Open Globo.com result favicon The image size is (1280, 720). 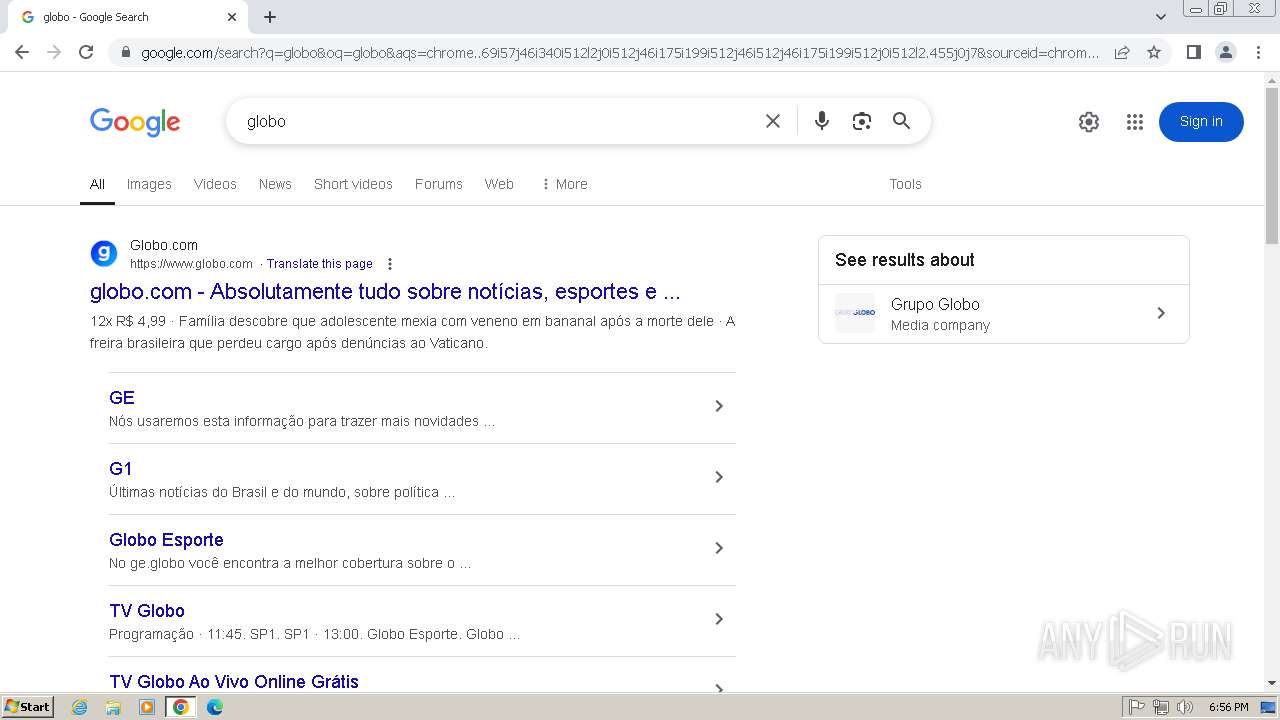click(x=104, y=254)
